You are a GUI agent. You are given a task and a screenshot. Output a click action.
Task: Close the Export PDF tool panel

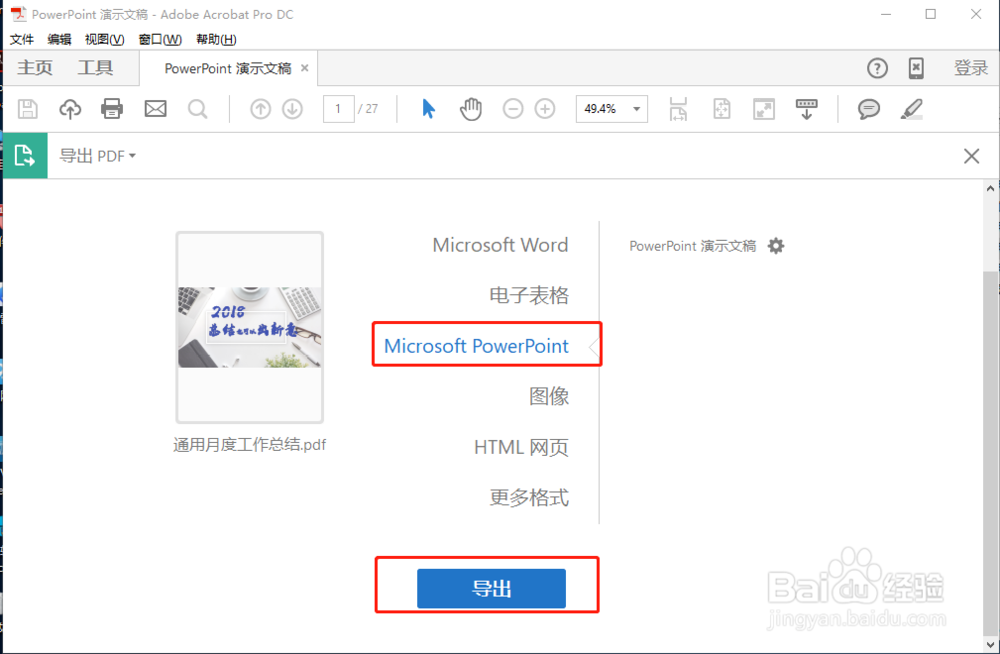click(x=971, y=156)
